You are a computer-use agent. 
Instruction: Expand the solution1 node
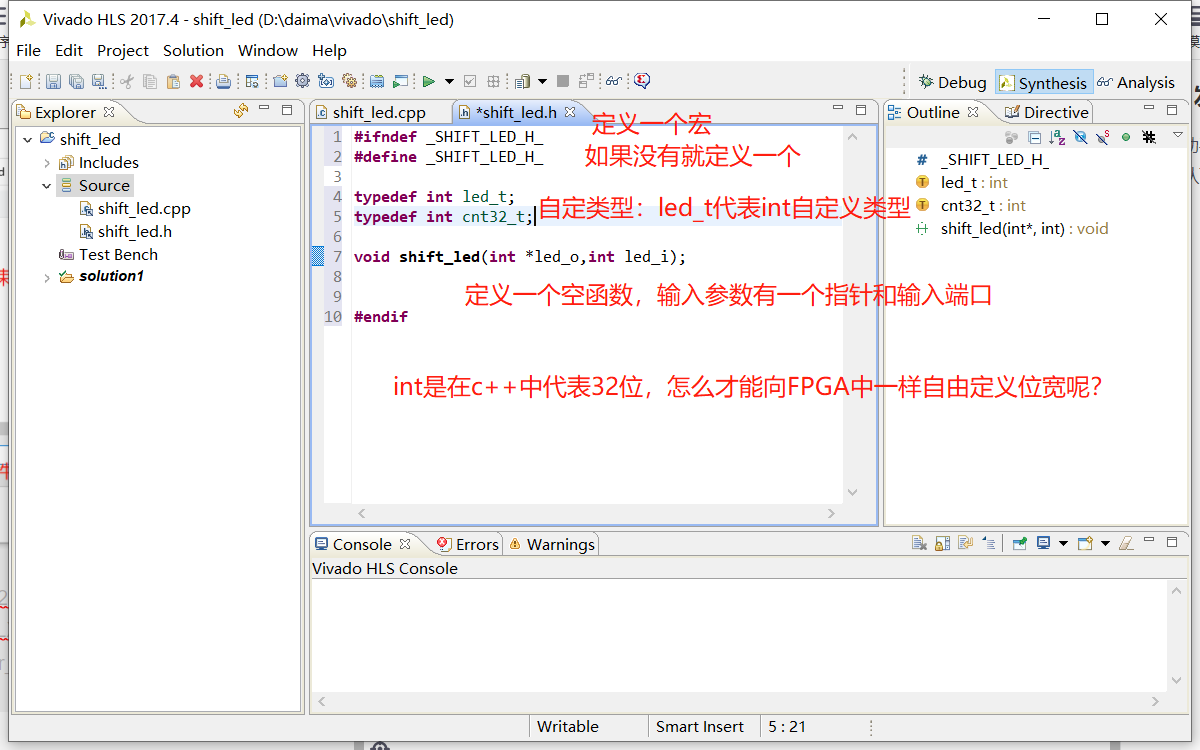click(47, 277)
